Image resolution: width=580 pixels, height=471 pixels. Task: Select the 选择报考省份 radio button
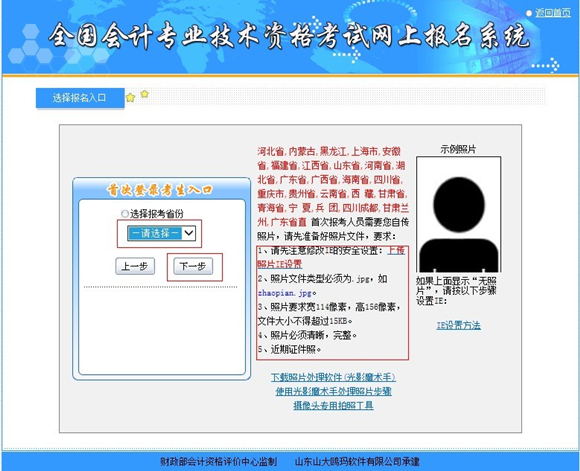[x=125, y=213]
